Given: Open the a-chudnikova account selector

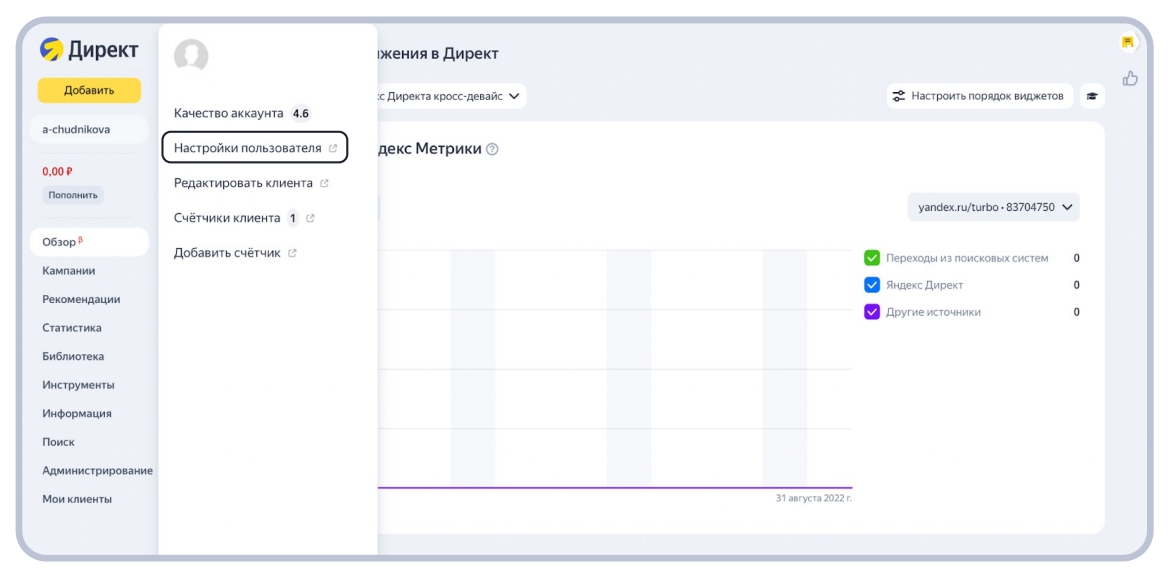Looking at the screenshot, I should (x=89, y=129).
